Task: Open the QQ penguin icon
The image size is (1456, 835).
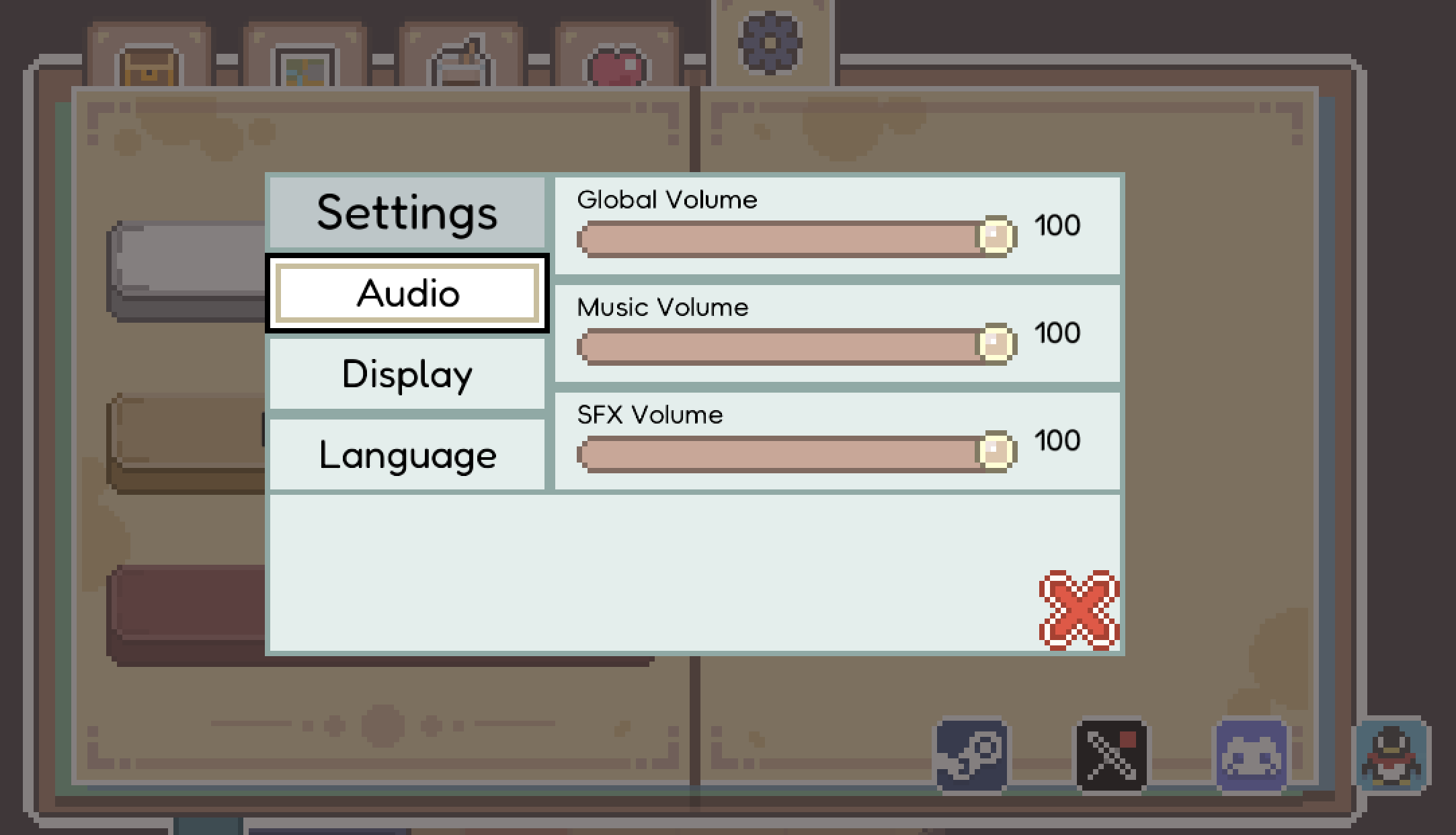Action: (x=1391, y=756)
